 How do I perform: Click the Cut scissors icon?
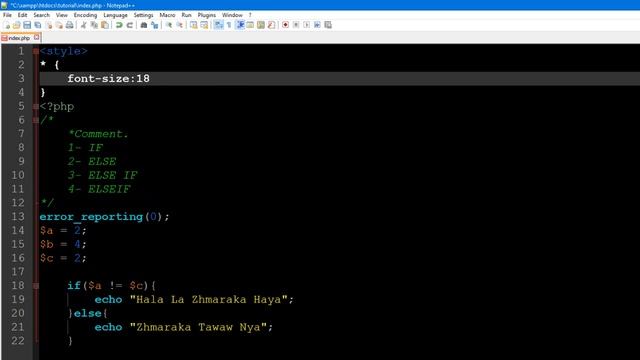click(x=83, y=25)
